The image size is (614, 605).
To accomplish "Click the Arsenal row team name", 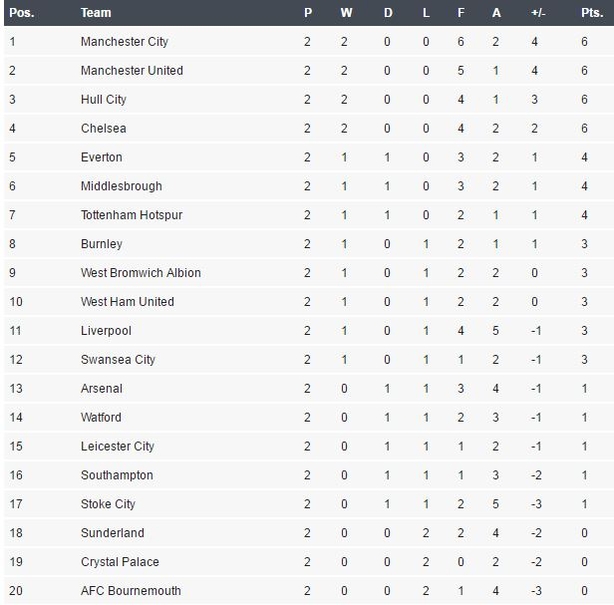I will (x=102, y=388).
